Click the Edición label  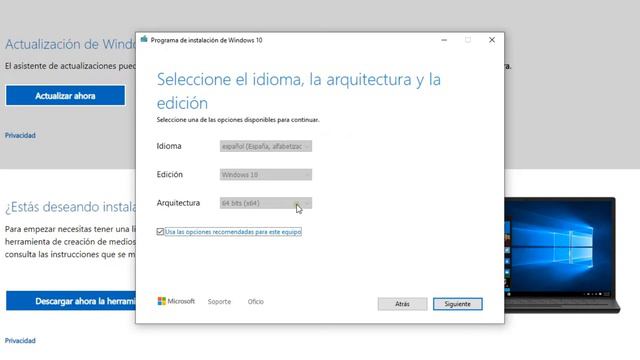170,174
